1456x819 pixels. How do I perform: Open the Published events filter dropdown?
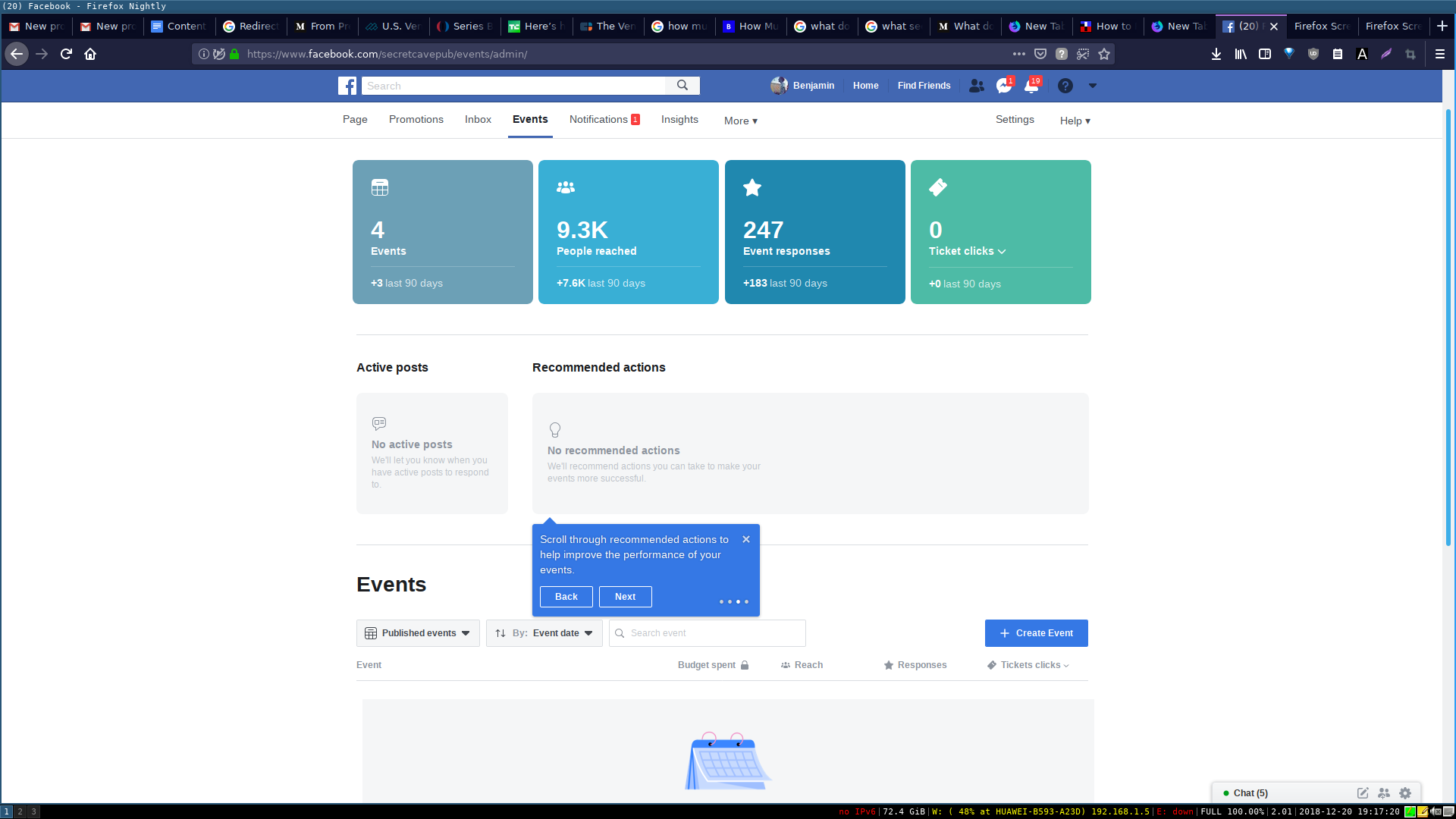click(x=418, y=633)
